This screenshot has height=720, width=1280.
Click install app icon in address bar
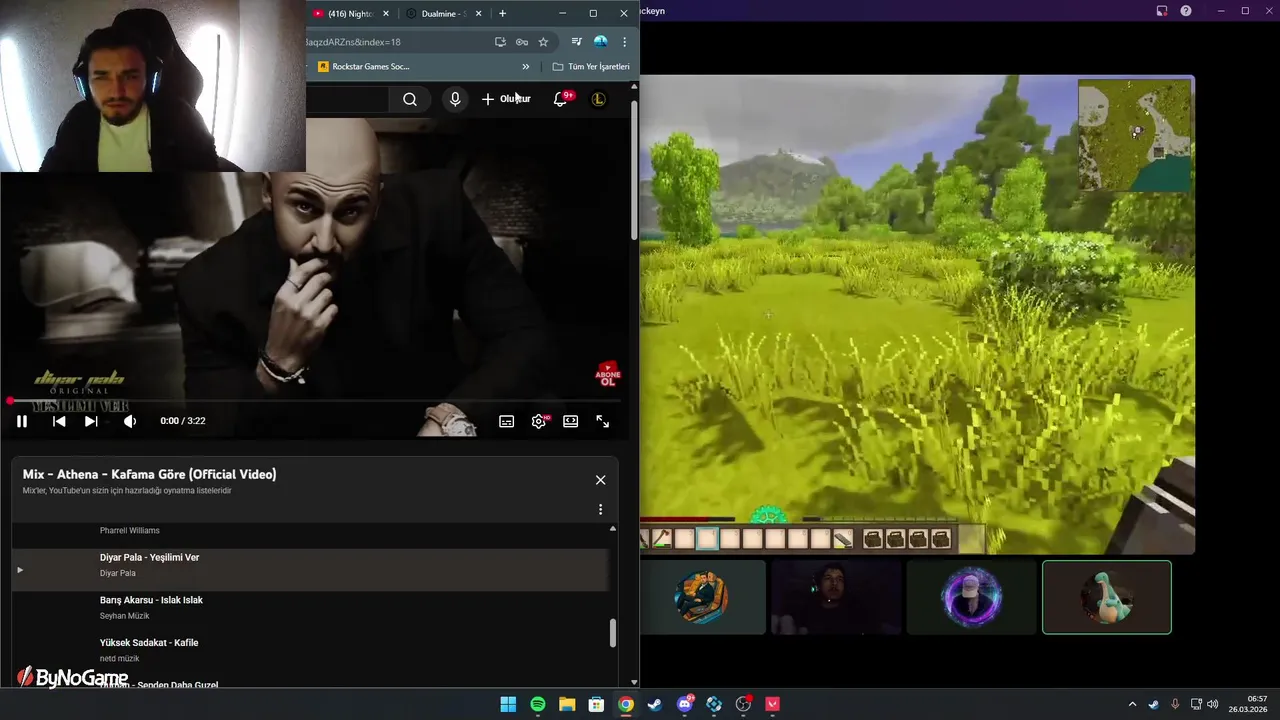pos(500,42)
